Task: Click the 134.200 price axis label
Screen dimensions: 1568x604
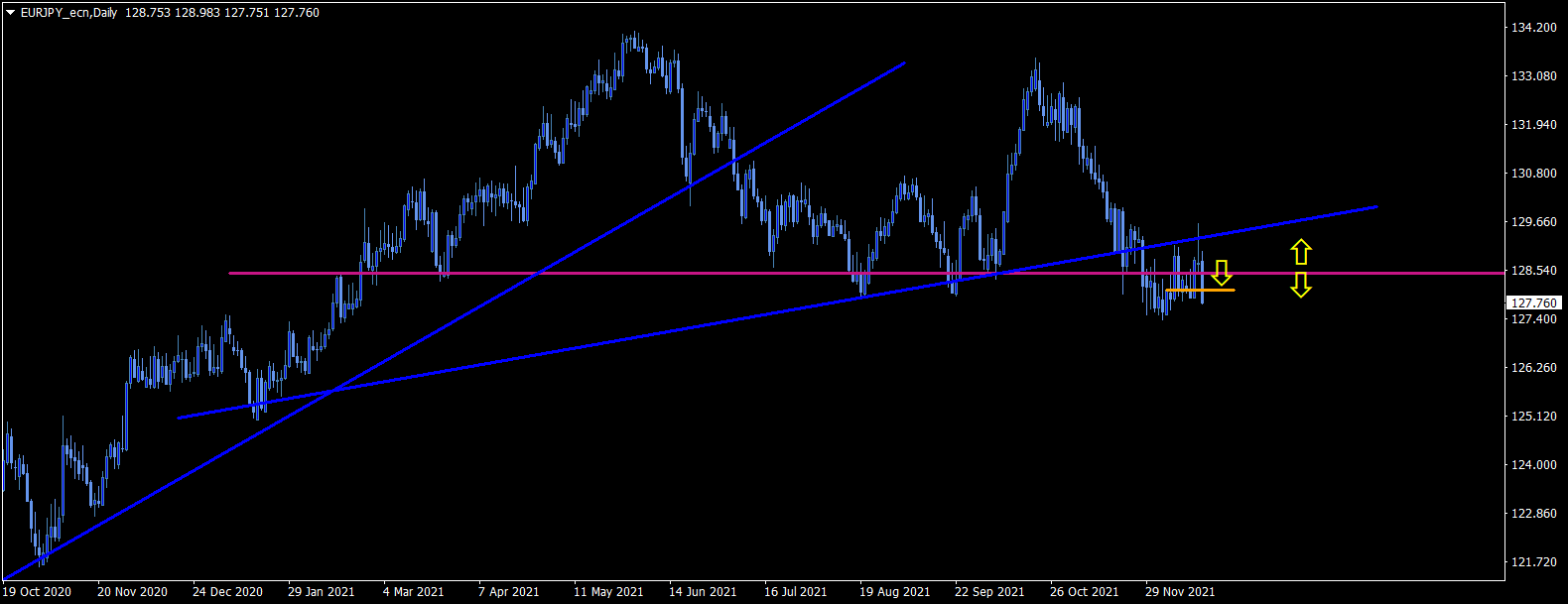Action: coord(1533,28)
